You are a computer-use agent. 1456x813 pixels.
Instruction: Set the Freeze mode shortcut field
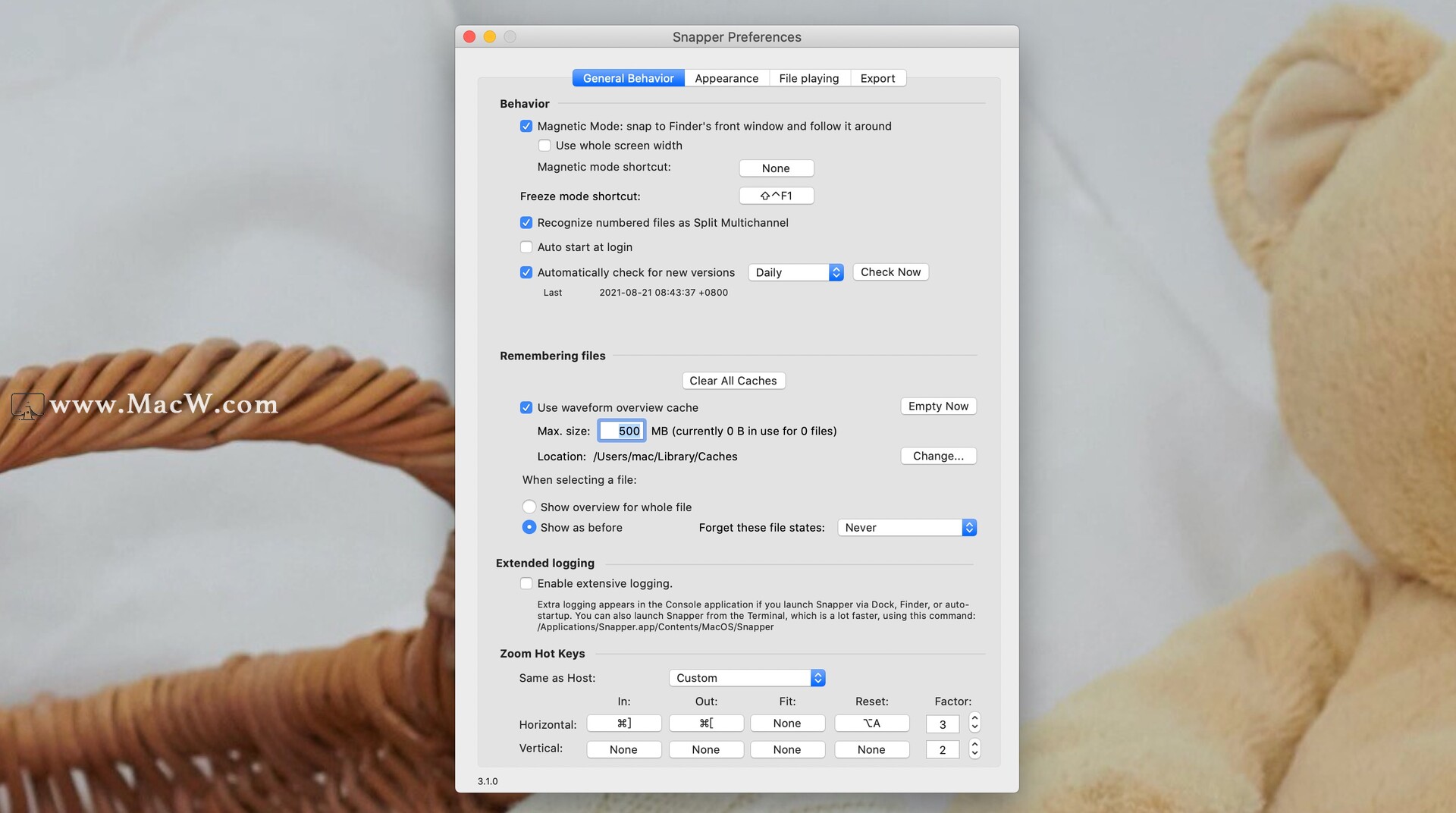(x=776, y=196)
